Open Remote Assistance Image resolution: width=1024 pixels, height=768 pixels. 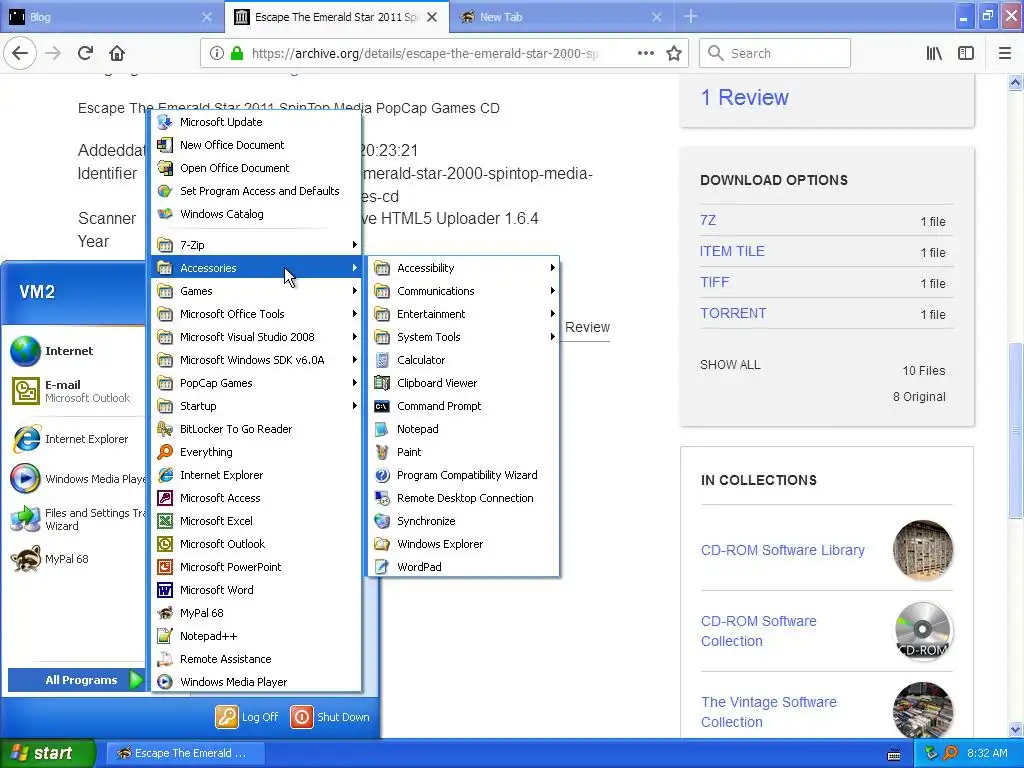[x=256, y=659]
